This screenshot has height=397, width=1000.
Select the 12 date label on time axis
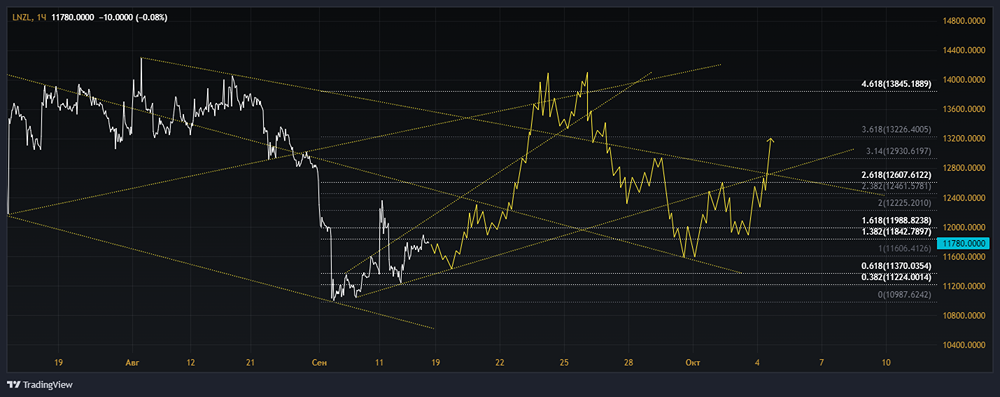[x=190, y=363]
